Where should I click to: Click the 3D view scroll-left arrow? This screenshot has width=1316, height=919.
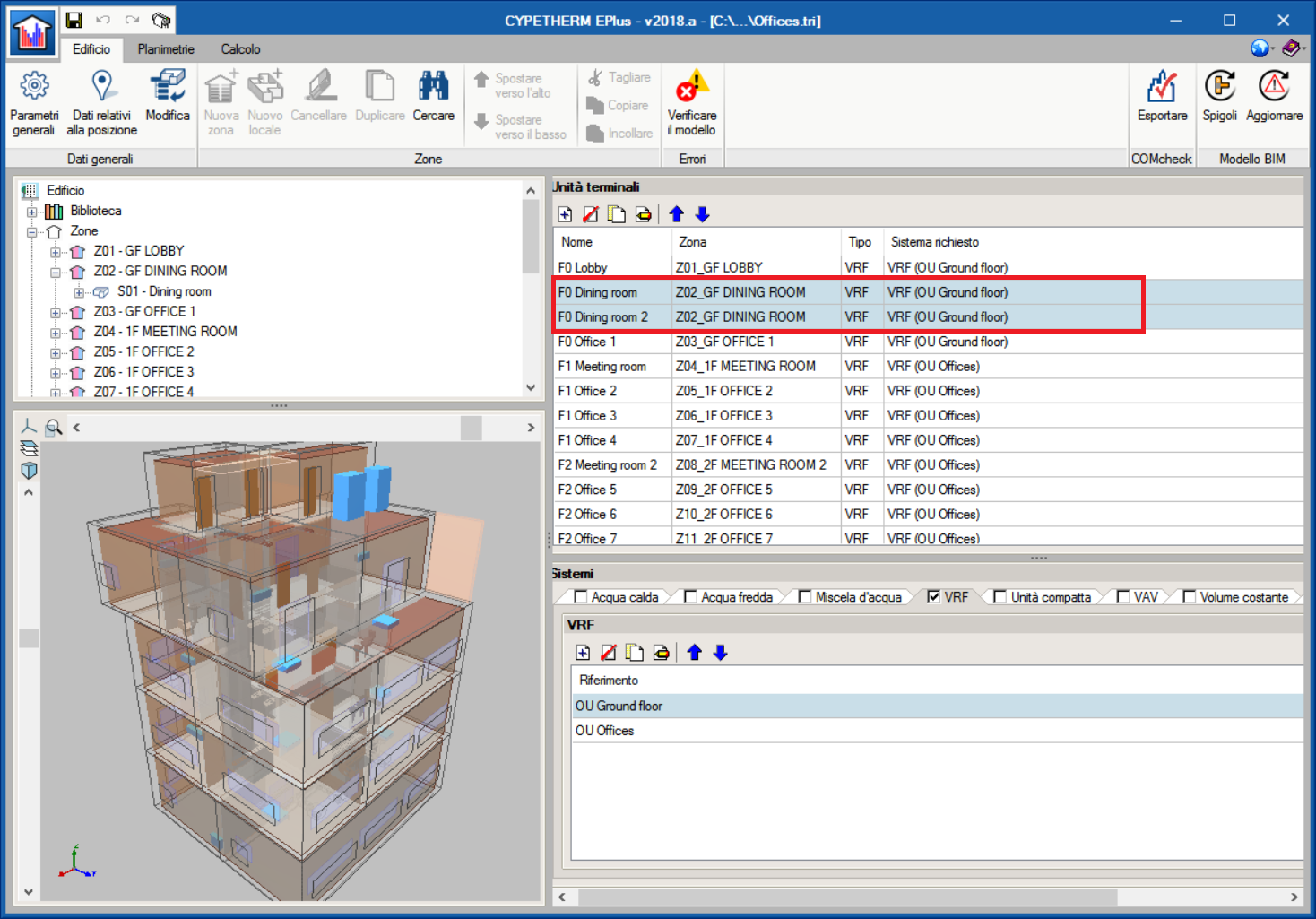point(77,428)
